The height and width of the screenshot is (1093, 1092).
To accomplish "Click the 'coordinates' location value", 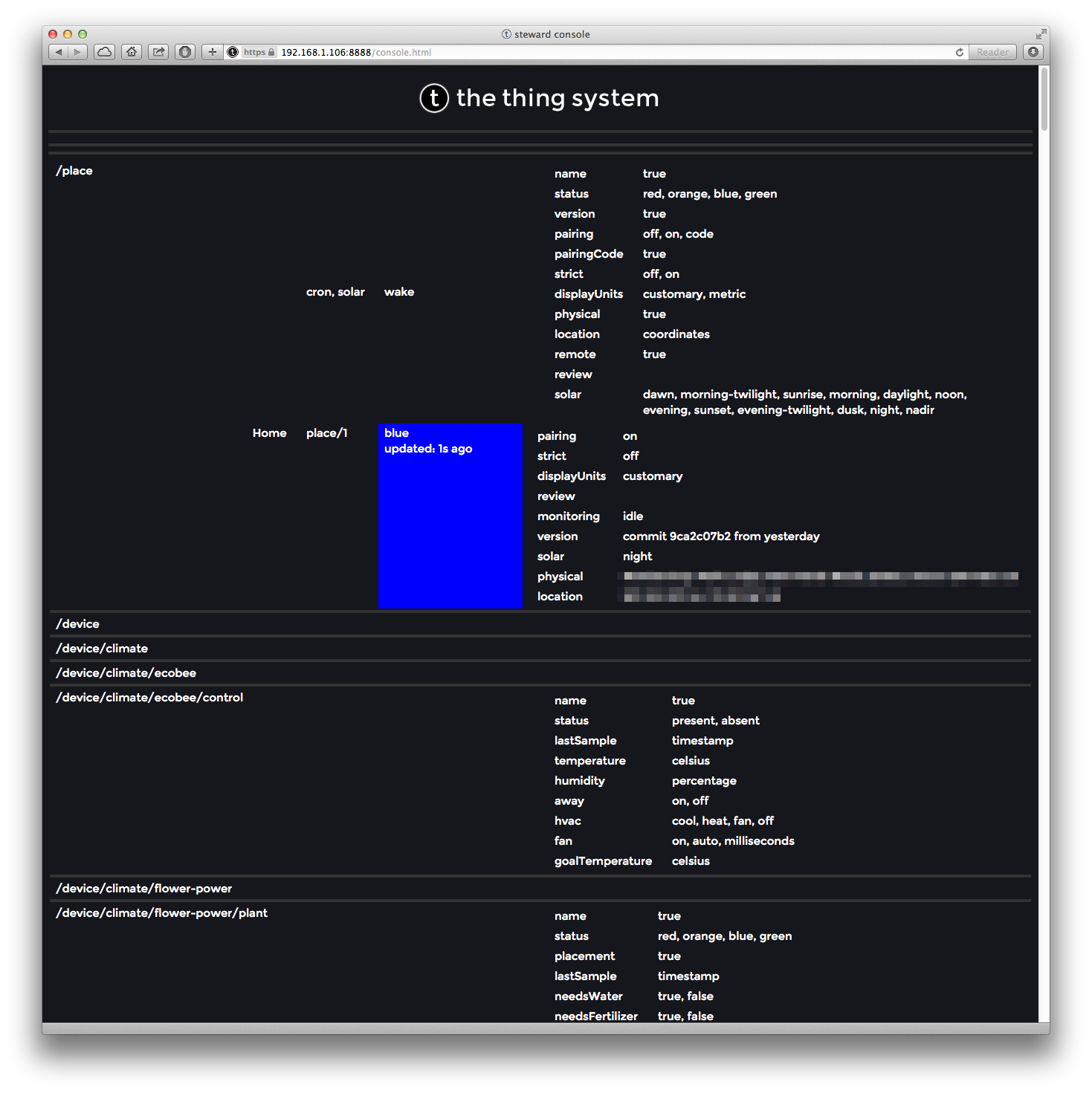I will coord(676,334).
